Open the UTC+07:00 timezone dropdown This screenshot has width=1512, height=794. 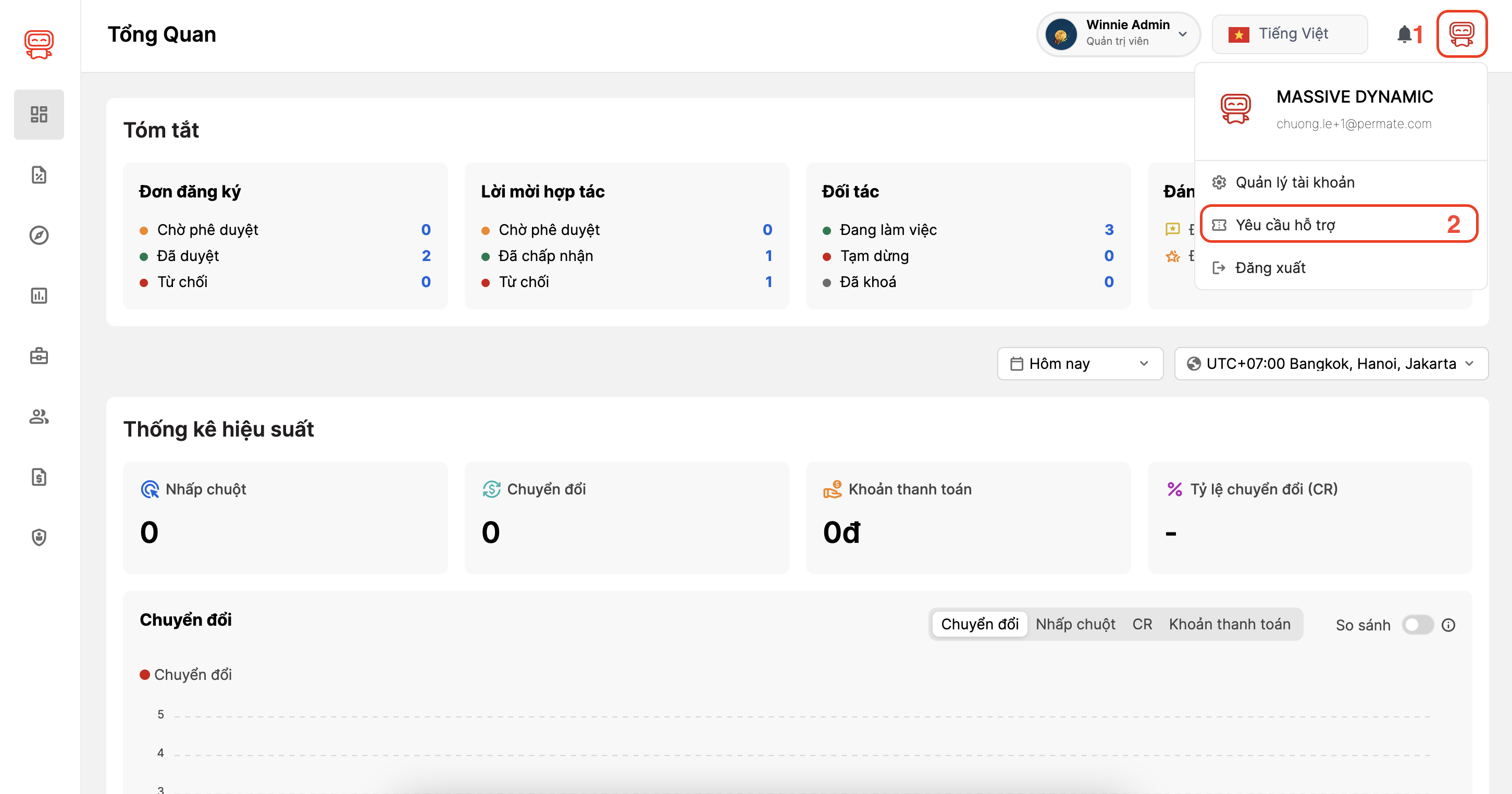(1330, 364)
